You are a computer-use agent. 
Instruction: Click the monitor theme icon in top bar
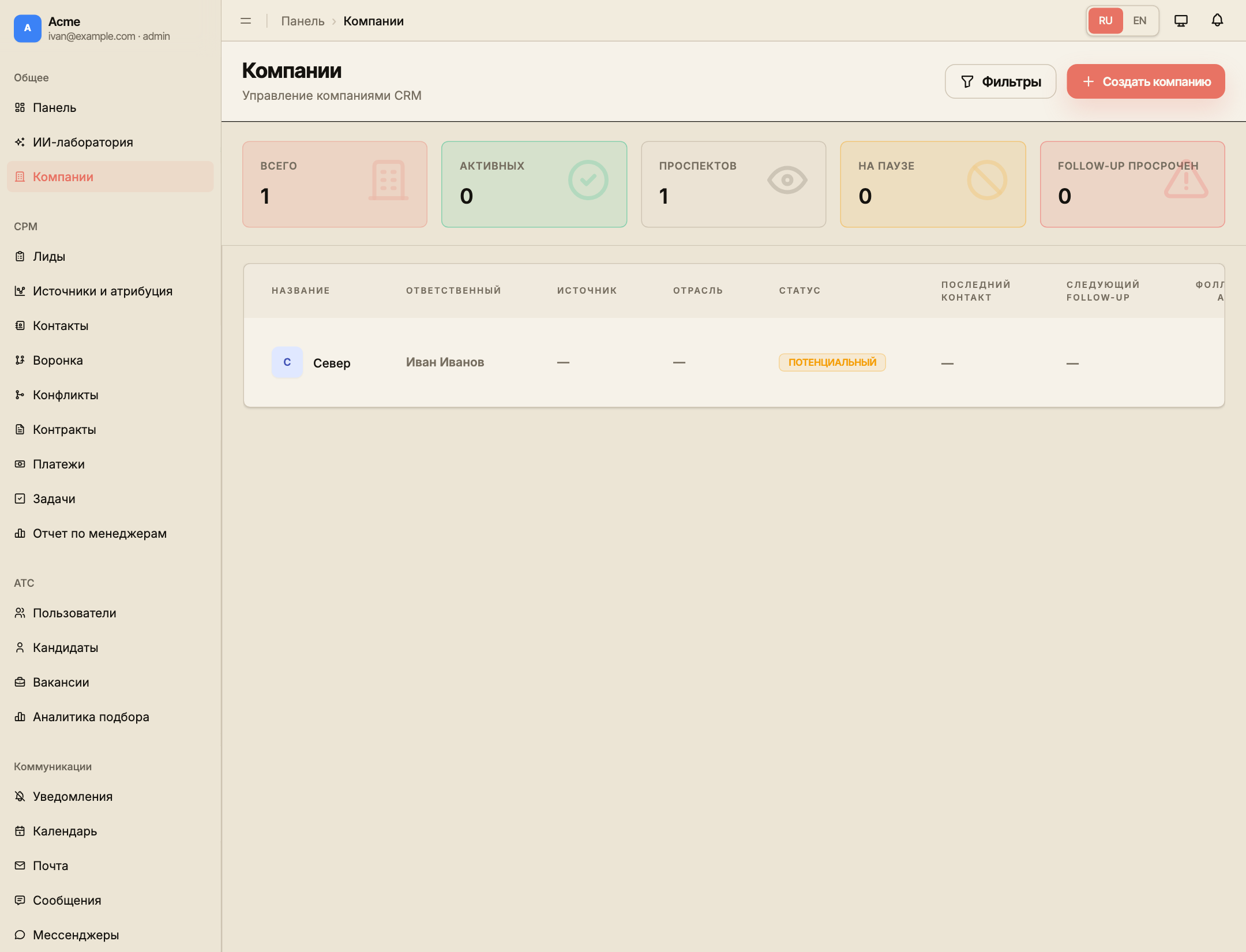1181,21
